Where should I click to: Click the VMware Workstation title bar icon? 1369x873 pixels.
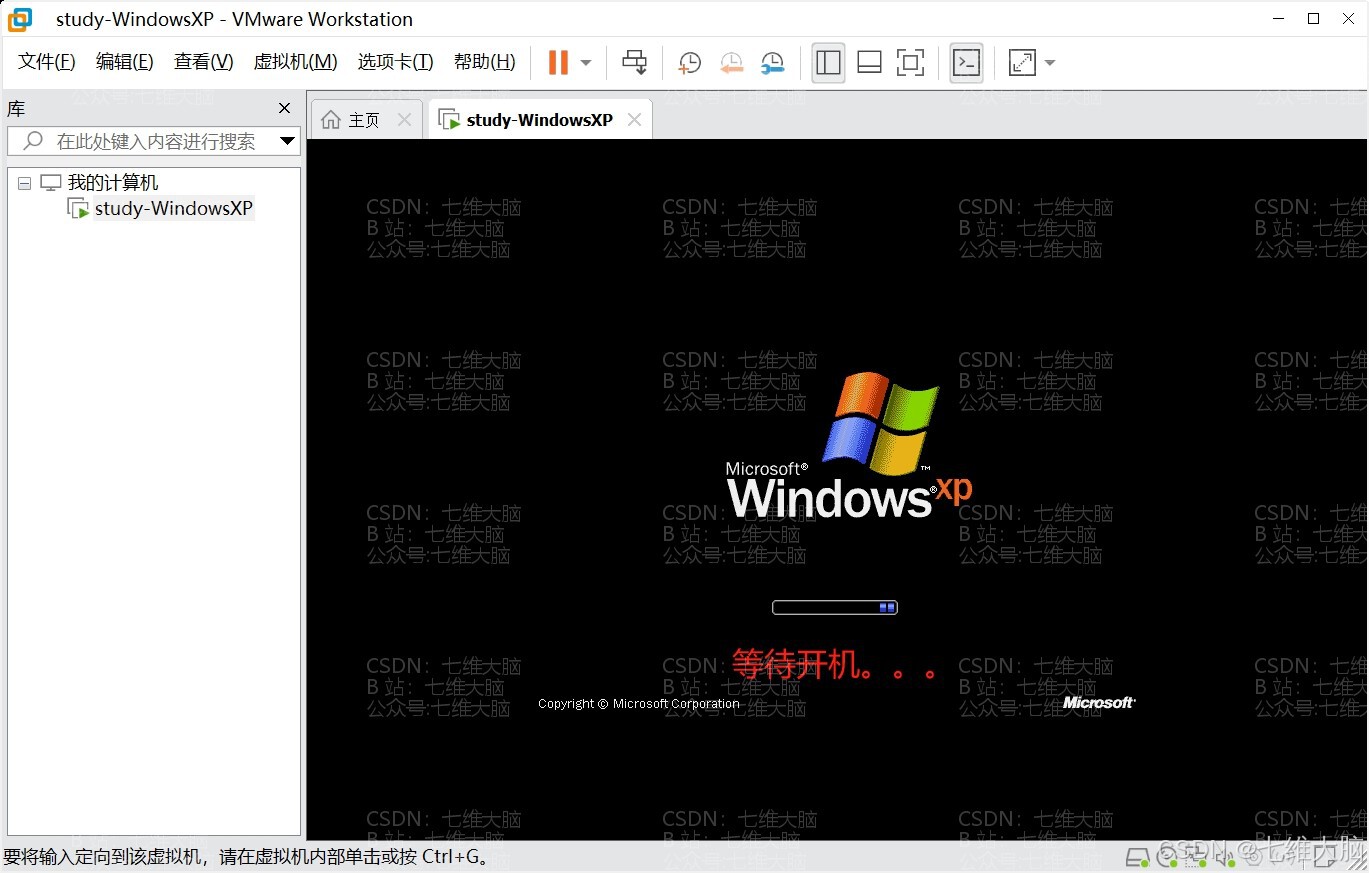[20, 19]
